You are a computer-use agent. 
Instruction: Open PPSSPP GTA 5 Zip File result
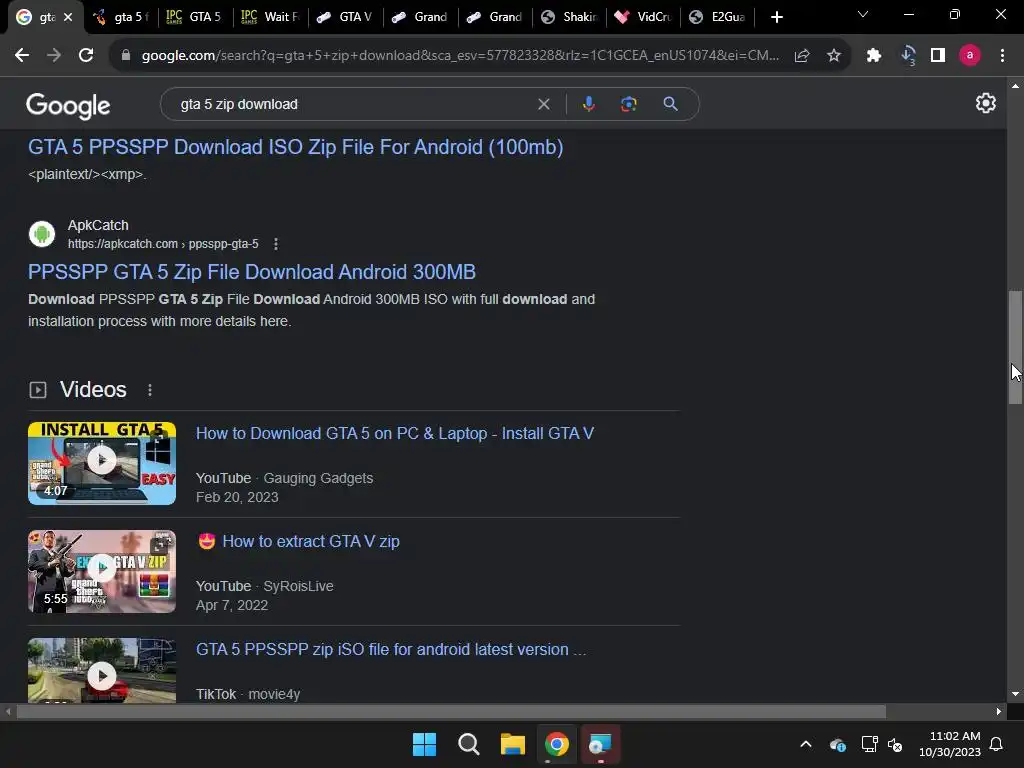click(x=251, y=272)
